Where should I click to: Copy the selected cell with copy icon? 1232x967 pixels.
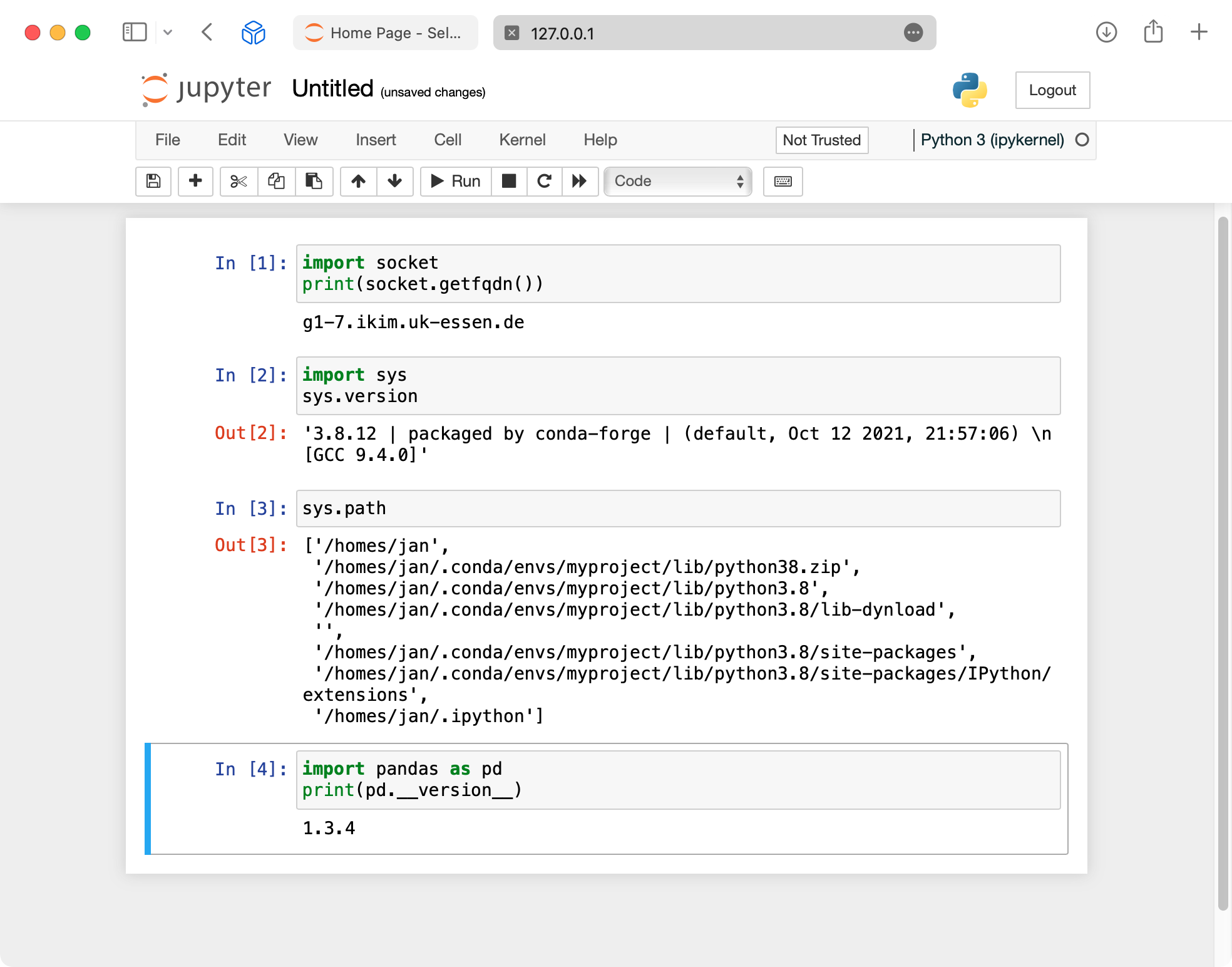click(276, 182)
